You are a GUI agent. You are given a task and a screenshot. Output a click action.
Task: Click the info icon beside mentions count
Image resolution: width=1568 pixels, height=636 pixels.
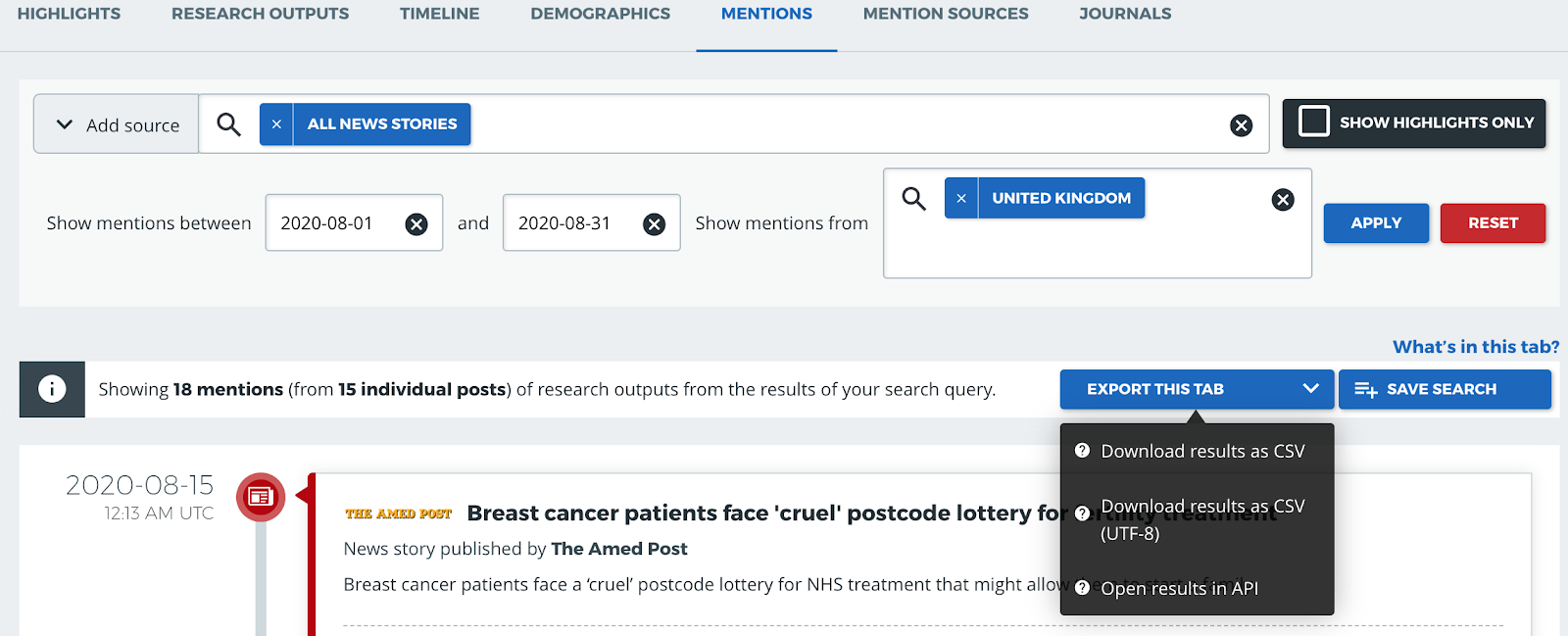click(52, 389)
